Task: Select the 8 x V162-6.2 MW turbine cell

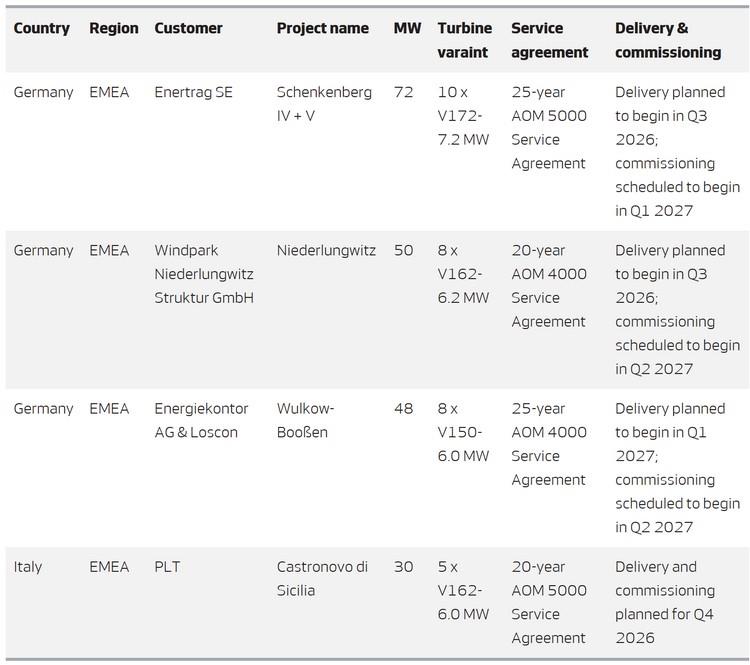Action: [x=464, y=274]
